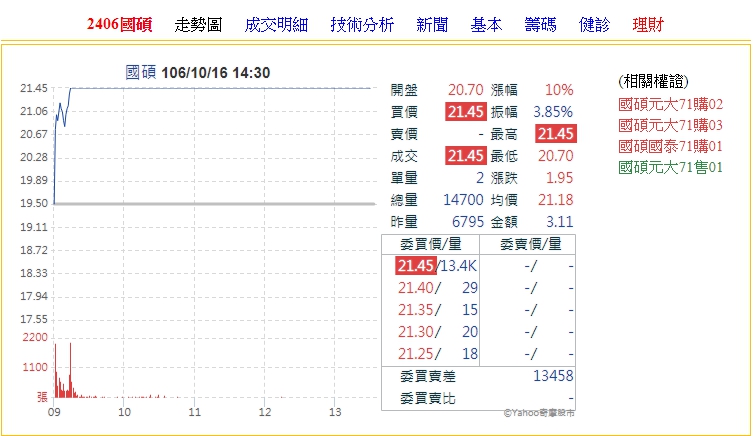The height and width of the screenshot is (436, 753).
Task: Click the intraday price line chart
Action: (x=211, y=146)
